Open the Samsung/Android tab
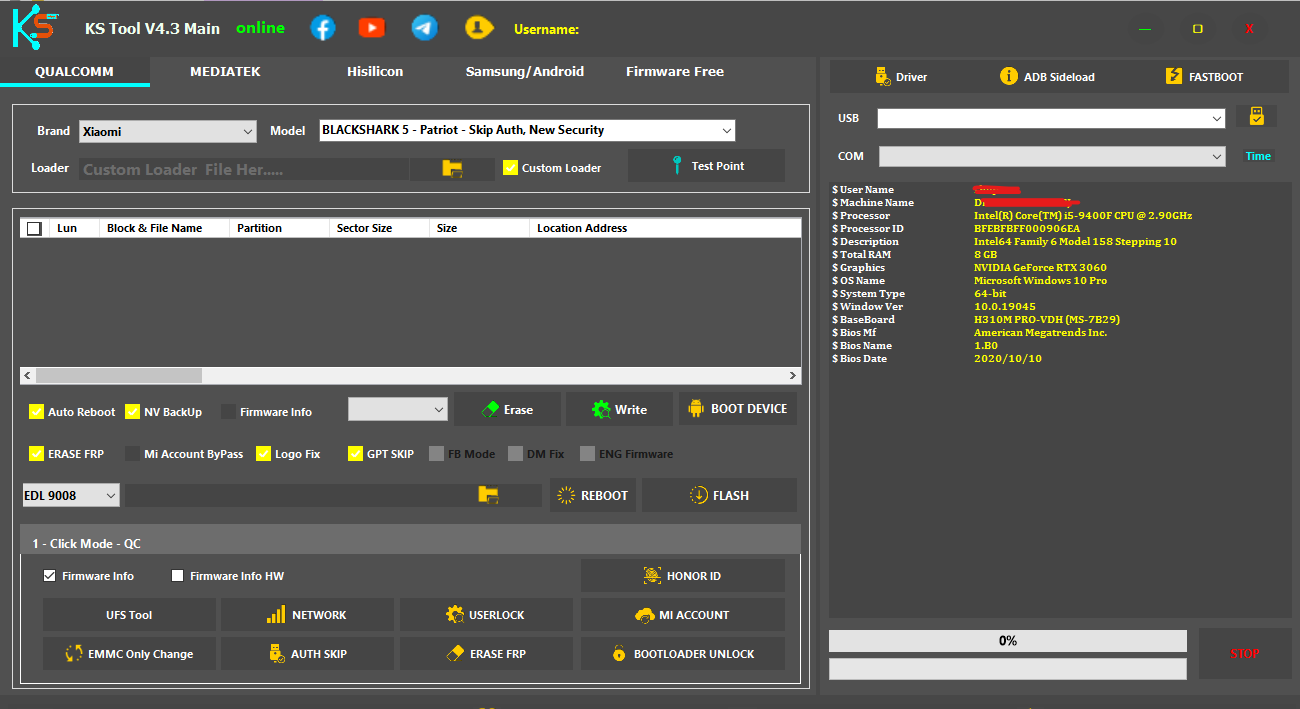The width and height of the screenshot is (1300, 709). pos(524,72)
